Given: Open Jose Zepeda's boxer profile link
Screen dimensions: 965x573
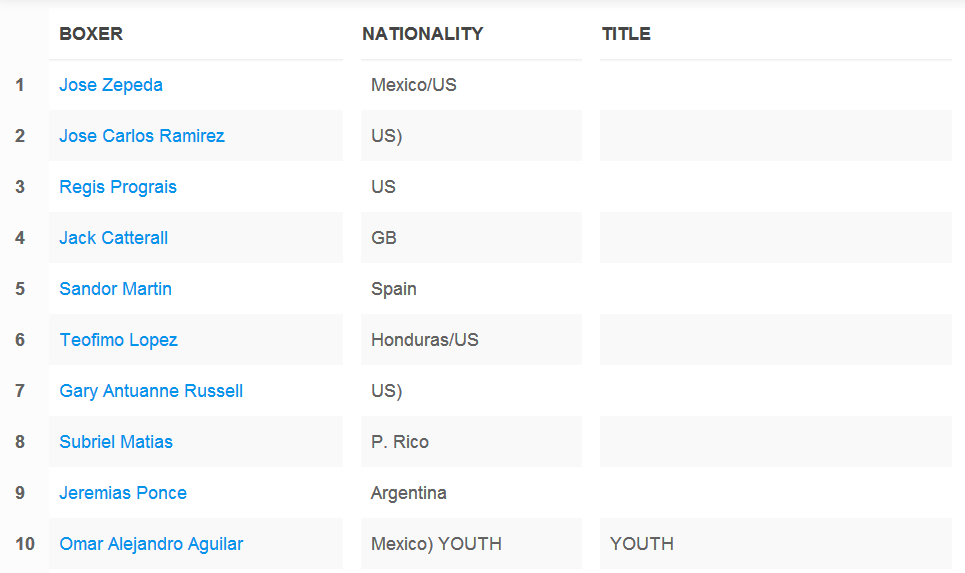Looking at the screenshot, I should click(x=111, y=85).
